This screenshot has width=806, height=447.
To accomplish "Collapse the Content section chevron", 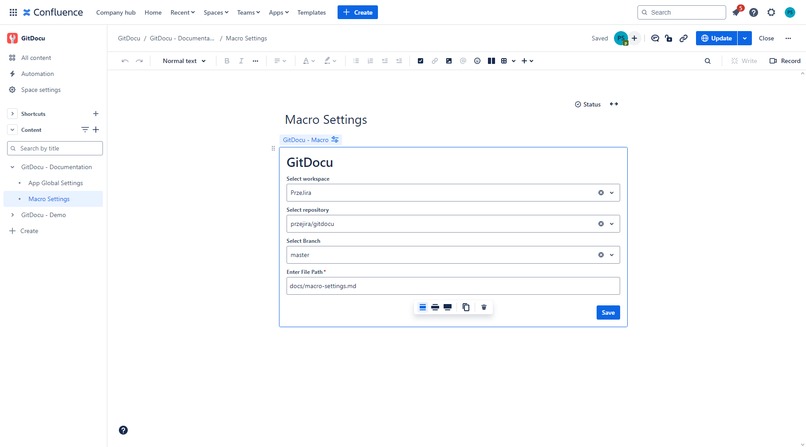I will click(12, 129).
